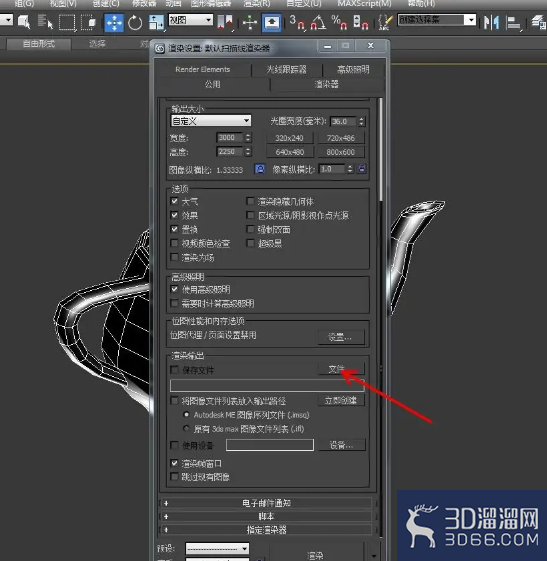Enable the 渲染隐藏几何体 checkbox
547x561 pixels.
250,201
